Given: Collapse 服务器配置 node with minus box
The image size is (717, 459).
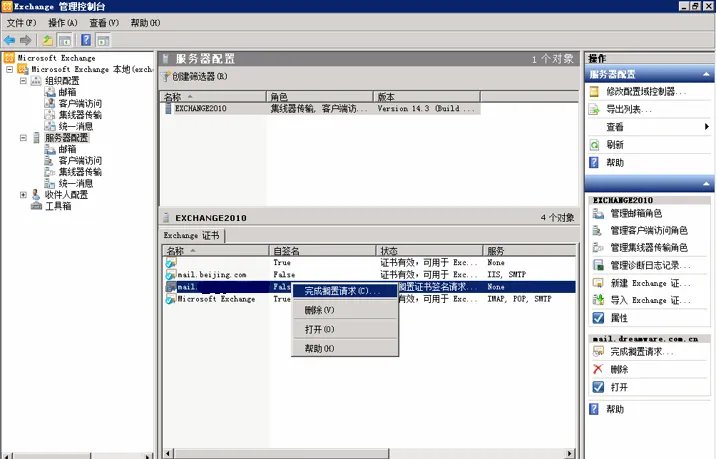Looking at the screenshot, I should pos(23,138).
